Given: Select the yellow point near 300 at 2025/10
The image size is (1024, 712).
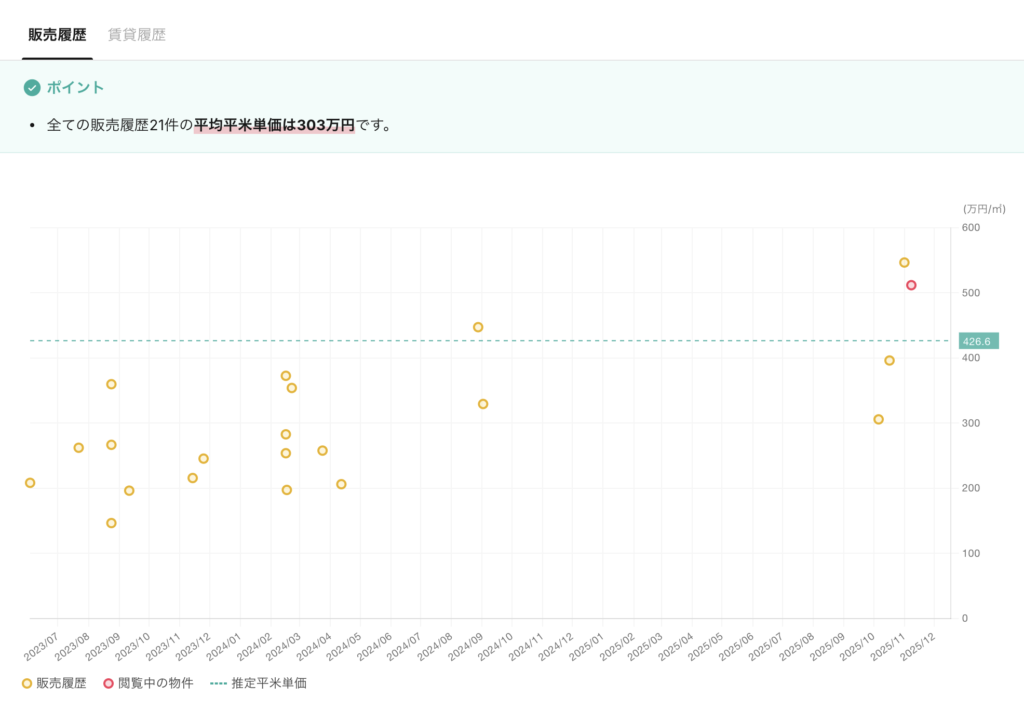Looking at the screenshot, I should (x=878, y=419).
